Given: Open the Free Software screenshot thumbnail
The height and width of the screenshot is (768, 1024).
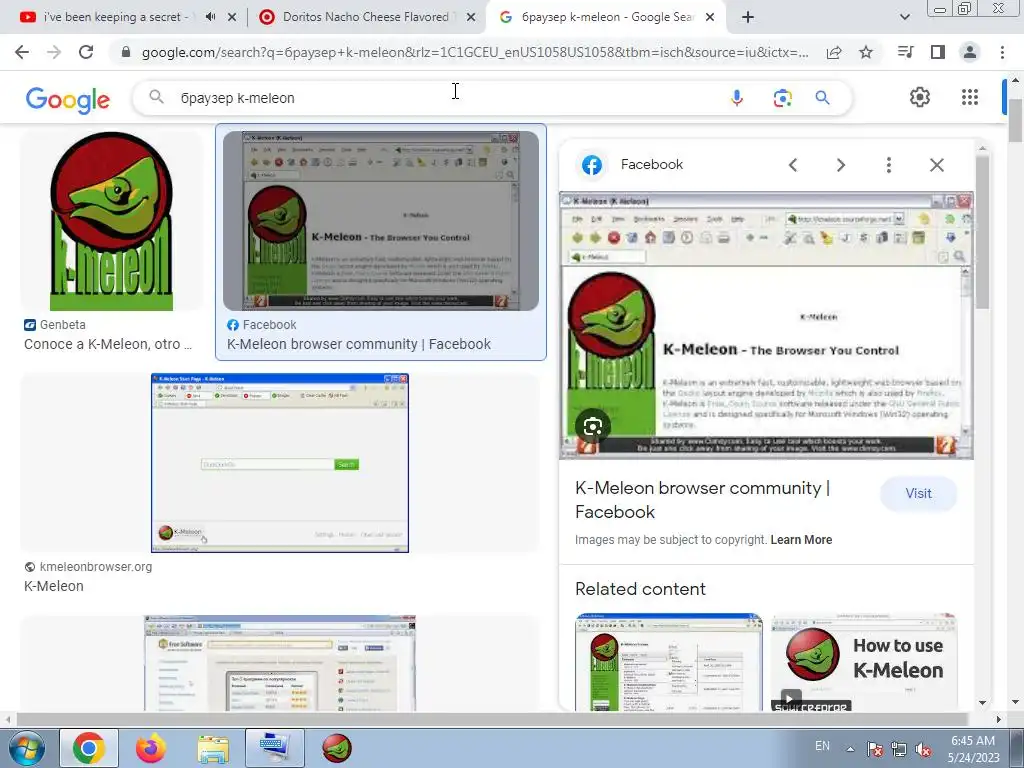Looking at the screenshot, I should pos(280,663).
